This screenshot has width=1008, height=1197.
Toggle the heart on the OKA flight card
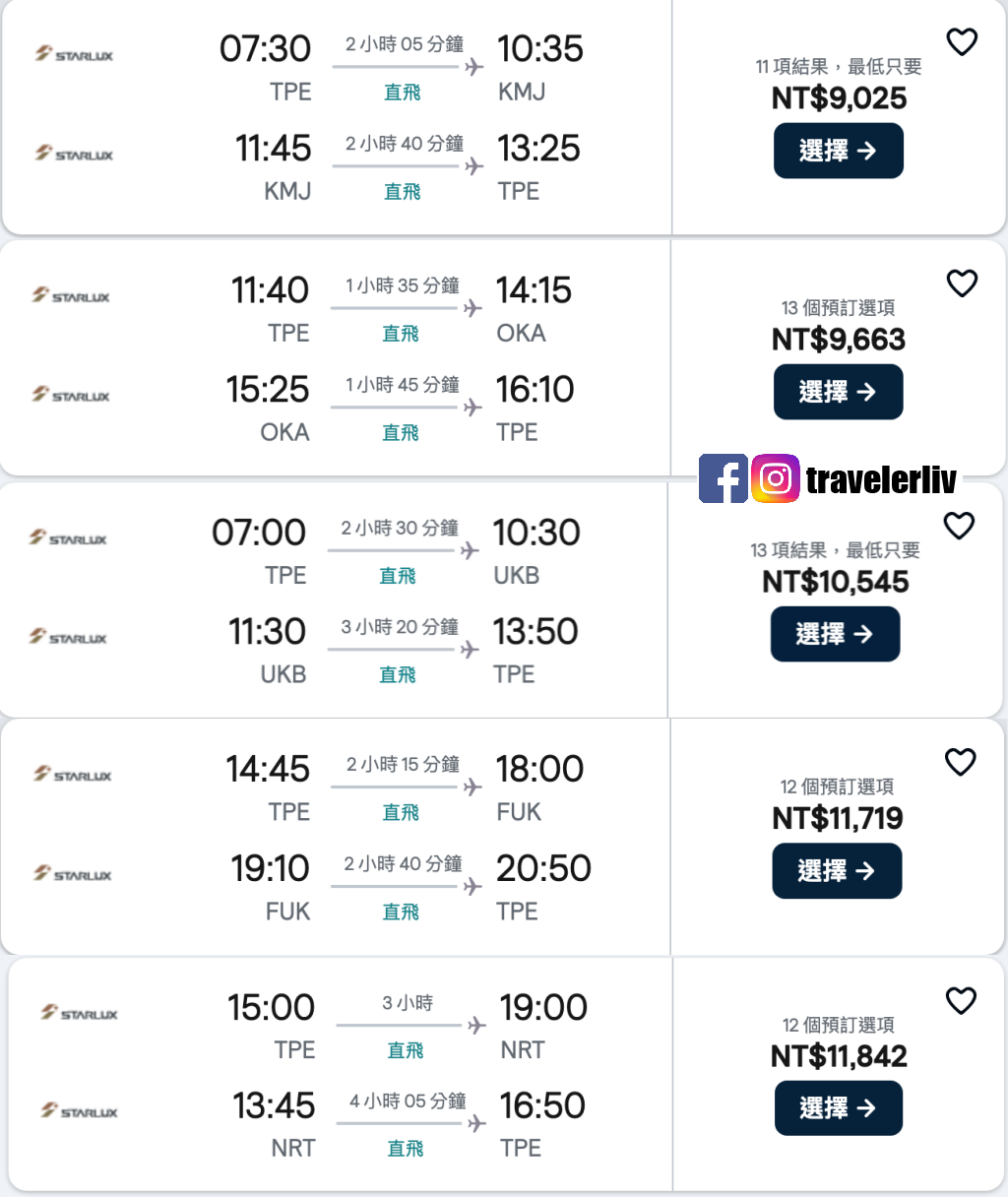[x=962, y=283]
